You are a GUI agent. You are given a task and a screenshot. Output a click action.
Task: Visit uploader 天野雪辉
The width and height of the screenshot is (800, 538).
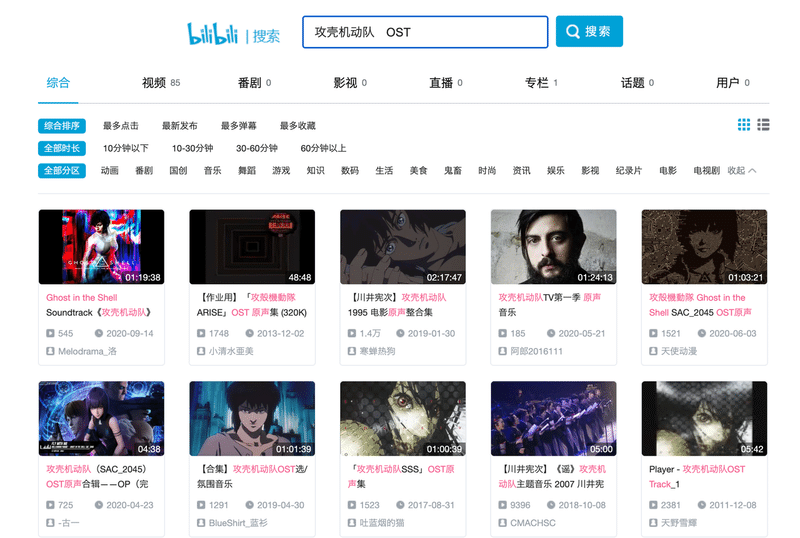(x=679, y=523)
